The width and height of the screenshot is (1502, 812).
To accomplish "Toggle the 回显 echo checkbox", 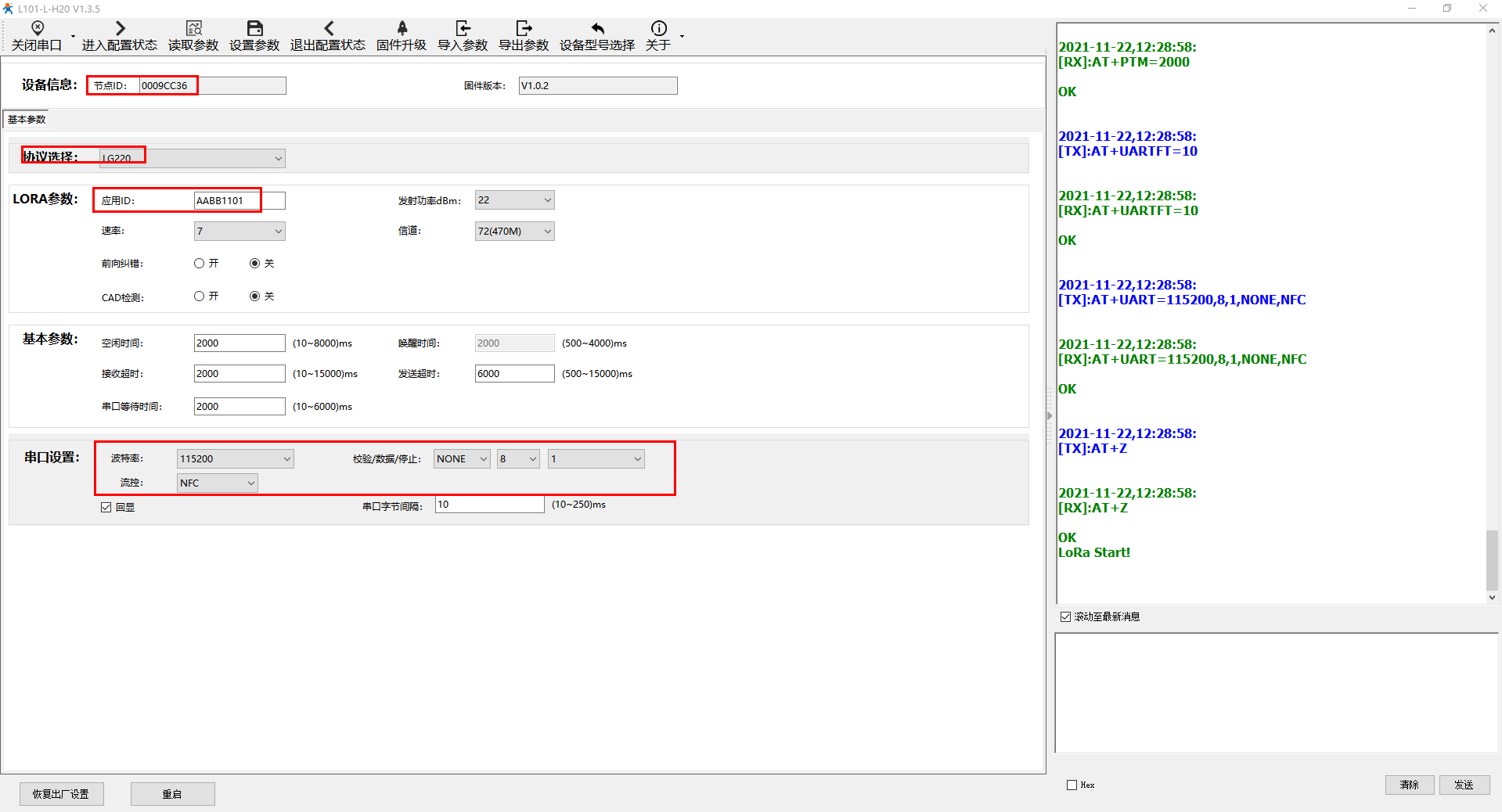I will point(106,508).
